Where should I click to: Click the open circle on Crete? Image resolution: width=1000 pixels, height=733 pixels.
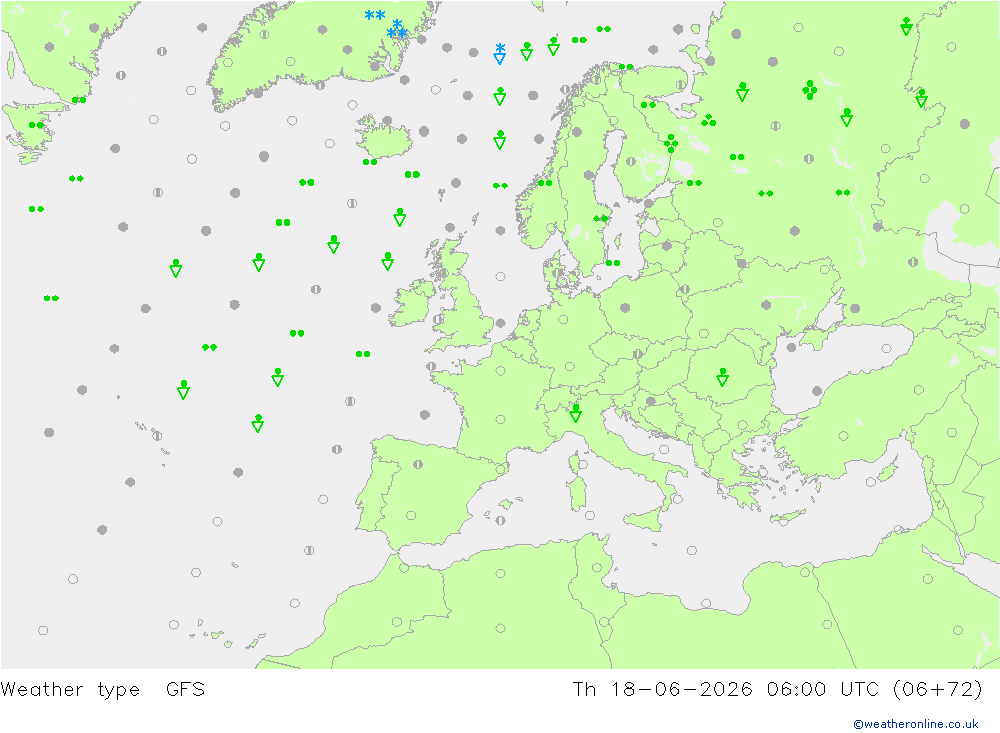(784, 521)
